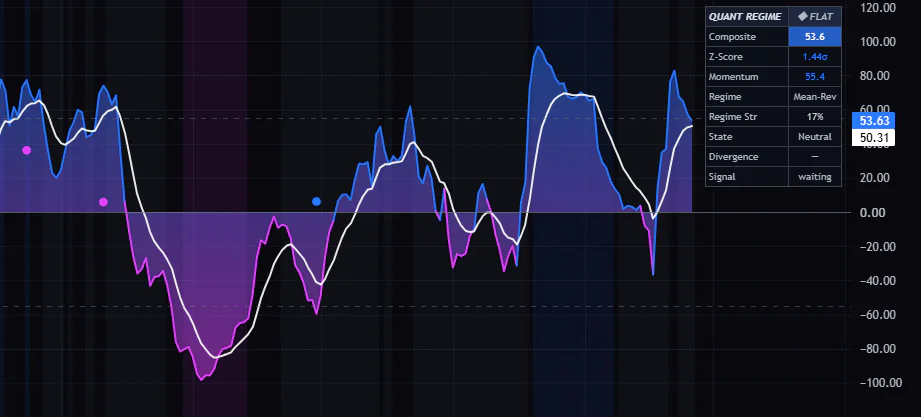Click the magenta signal dot just above the zero line

[103, 202]
